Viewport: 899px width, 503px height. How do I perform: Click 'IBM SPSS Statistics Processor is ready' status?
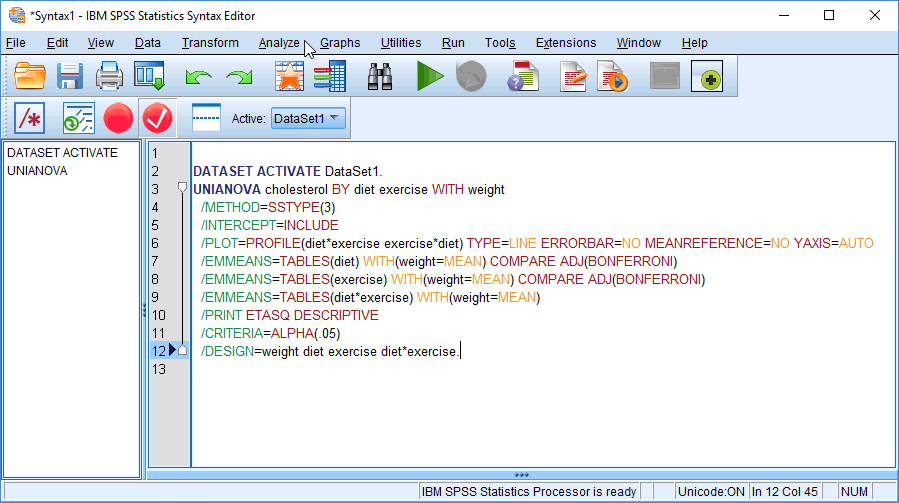point(529,492)
